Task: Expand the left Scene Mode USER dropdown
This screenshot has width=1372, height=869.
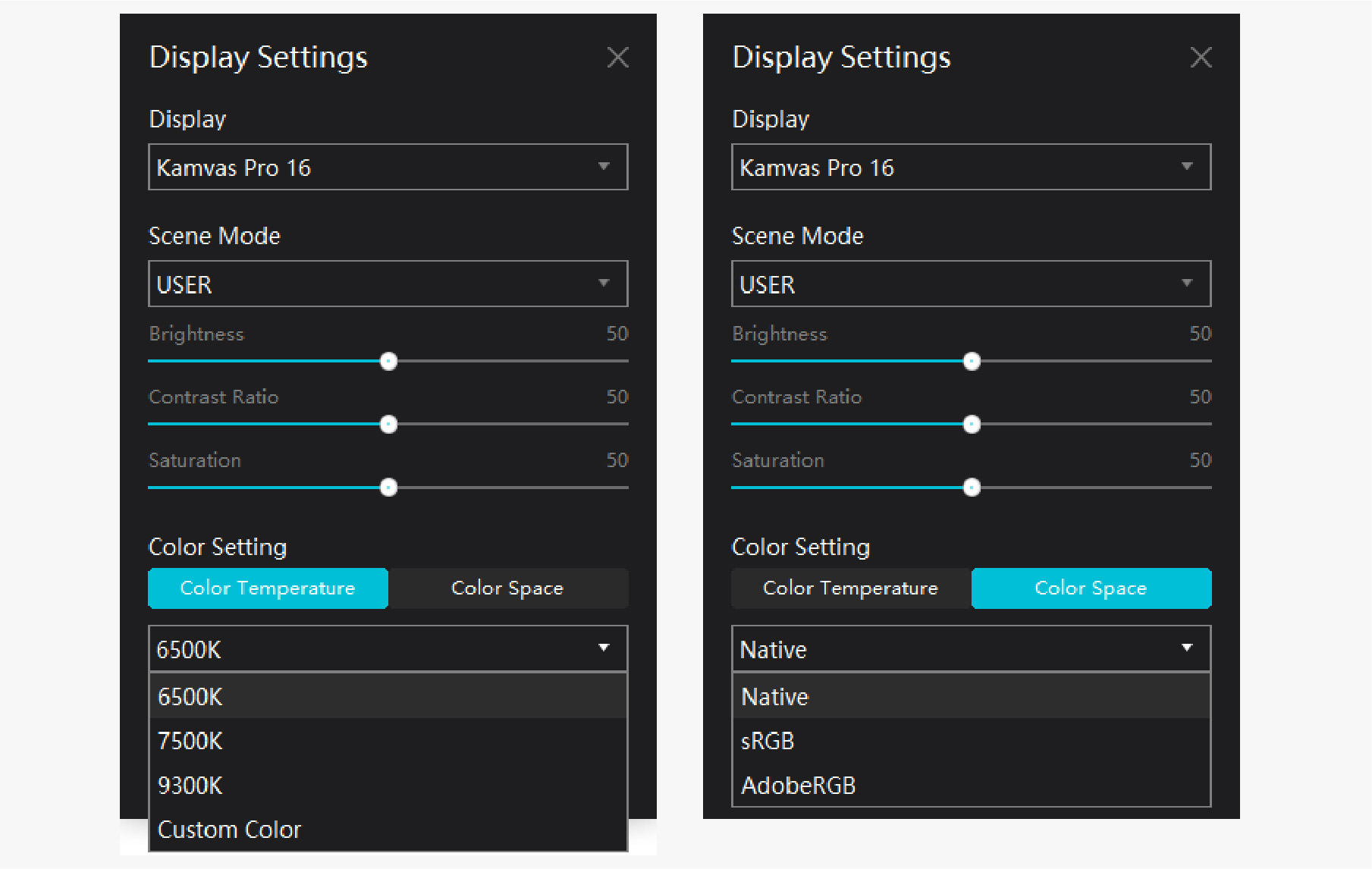Action: pyautogui.click(x=388, y=284)
